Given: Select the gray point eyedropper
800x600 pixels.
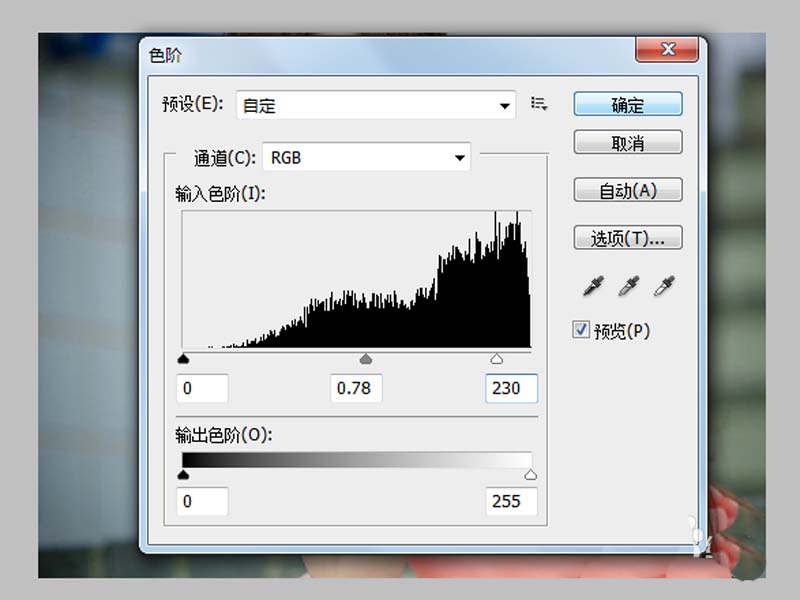Looking at the screenshot, I should tap(627, 287).
